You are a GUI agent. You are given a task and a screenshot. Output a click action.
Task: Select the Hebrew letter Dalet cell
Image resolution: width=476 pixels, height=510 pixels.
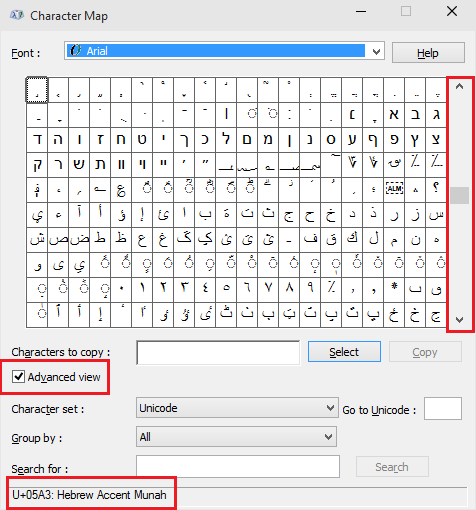[37, 140]
